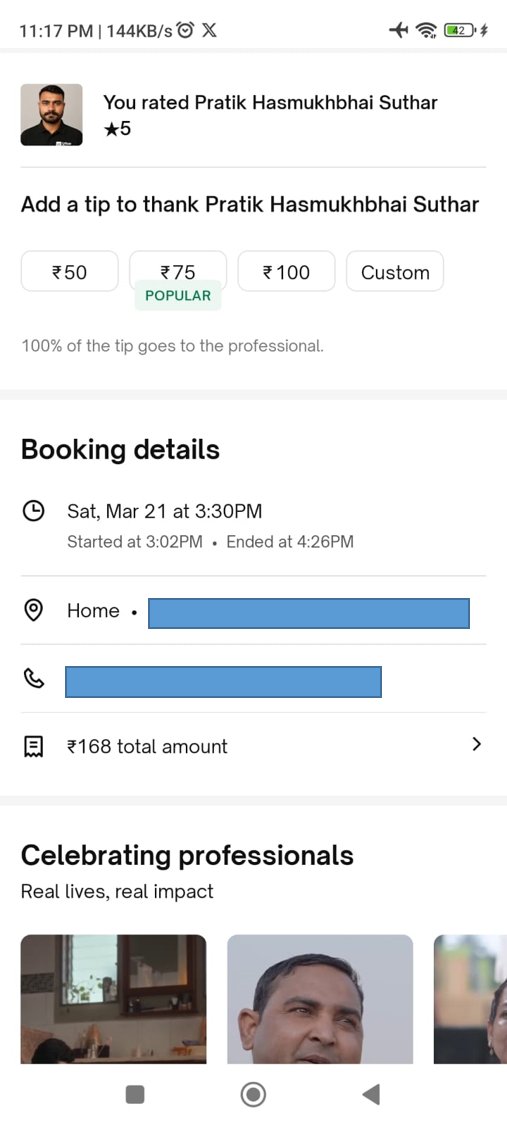Open the second professional story card

click(x=320, y=999)
